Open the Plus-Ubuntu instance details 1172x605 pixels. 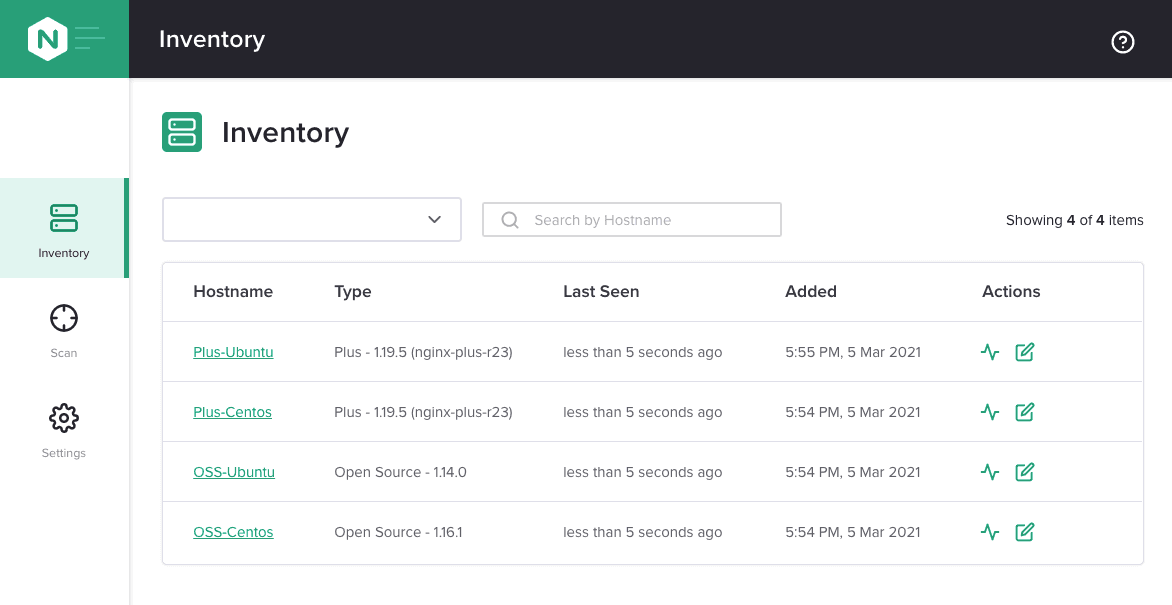[233, 352]
